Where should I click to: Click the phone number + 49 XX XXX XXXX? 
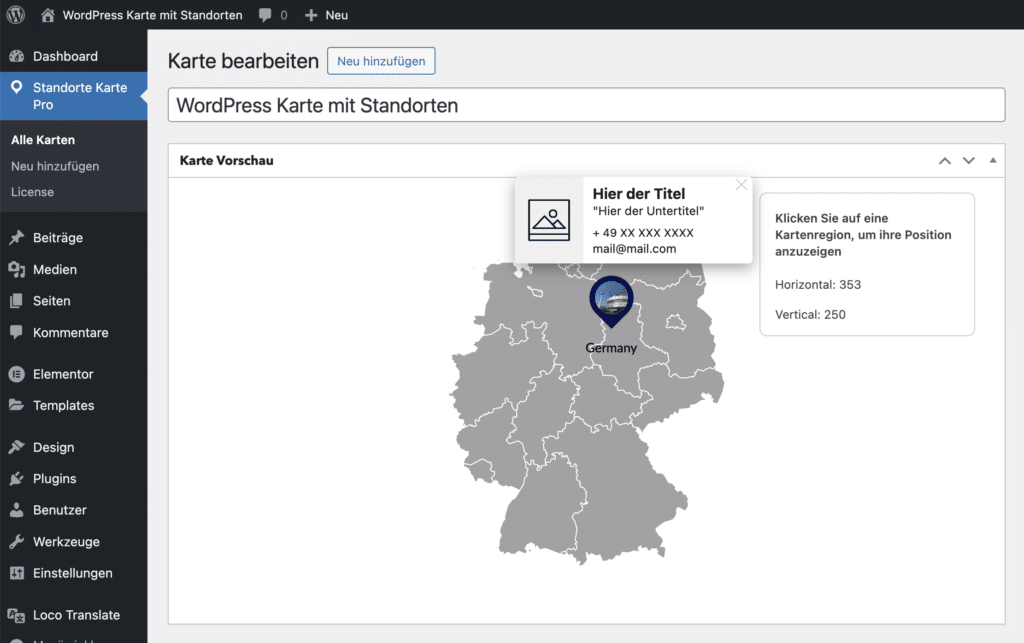coord(643,233)
